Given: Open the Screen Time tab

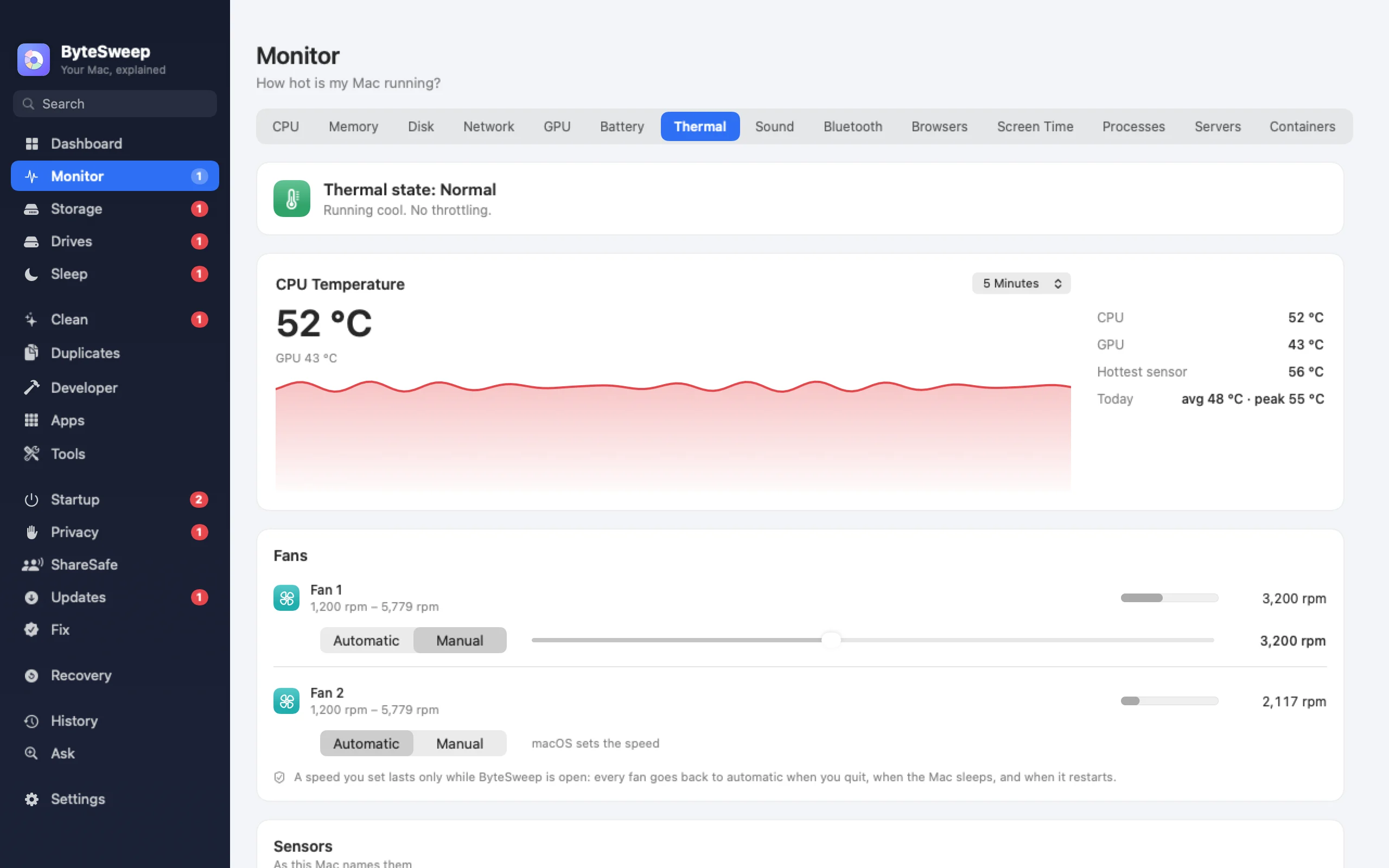Looking at the screenshot, I should point(1035,126).
